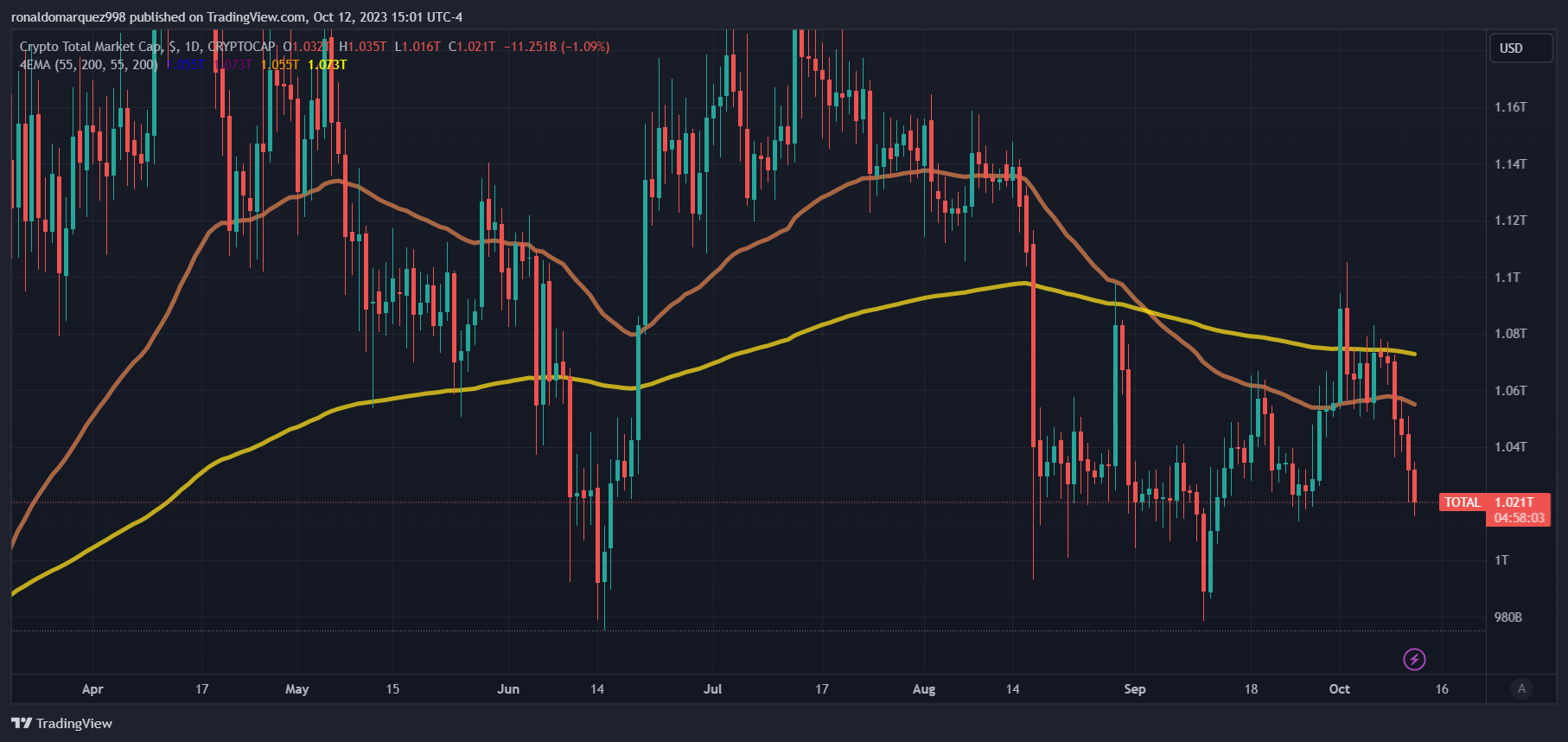The height and width of the screenshot is (742, 1568).
Task: Click the Jul date on time axis
Action: coord(712,689)
